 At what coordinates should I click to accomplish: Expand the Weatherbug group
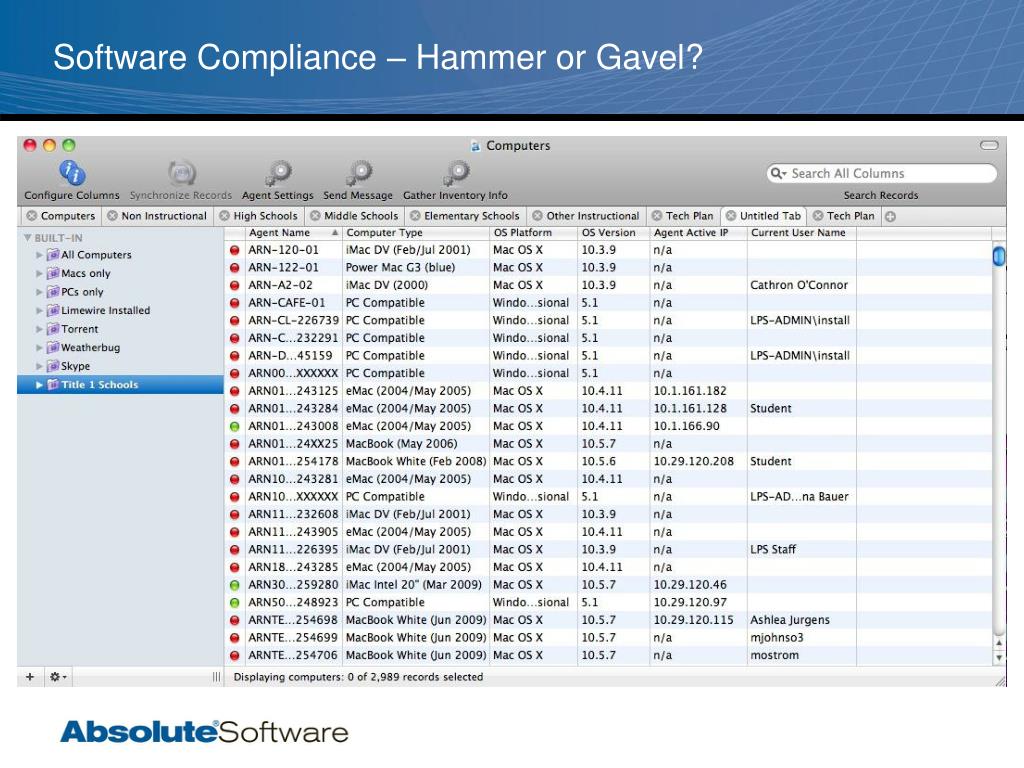(x=39, y=347)
